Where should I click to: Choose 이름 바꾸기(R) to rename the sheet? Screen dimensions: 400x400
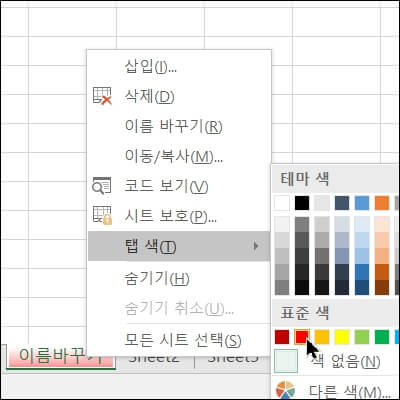coord(178,126)
